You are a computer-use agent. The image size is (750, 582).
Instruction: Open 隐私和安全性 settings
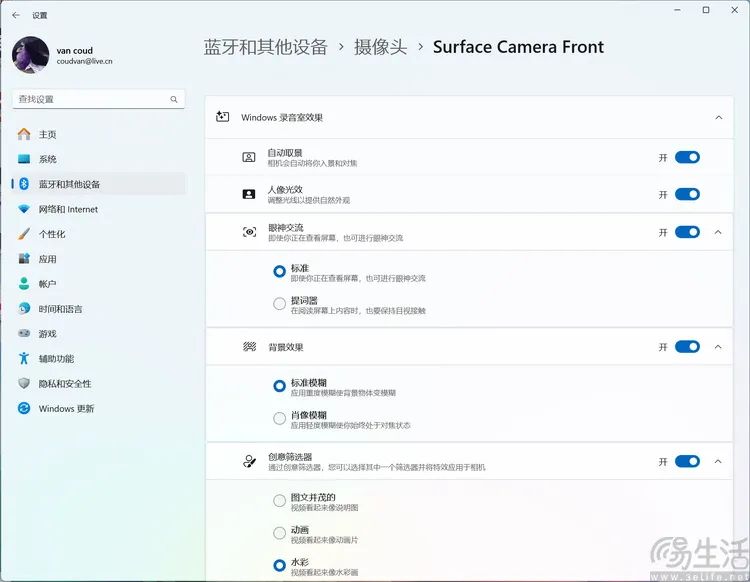point(65,383)
